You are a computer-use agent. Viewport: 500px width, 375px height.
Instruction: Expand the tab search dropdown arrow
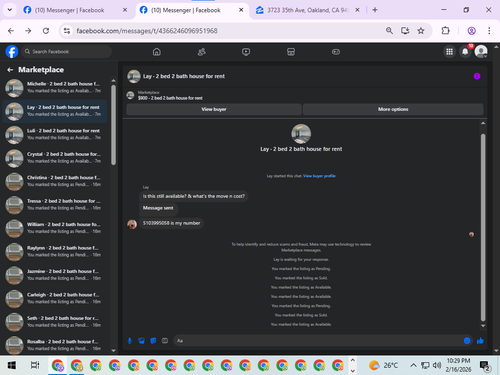pyautogui.click(x=10, y=10)
